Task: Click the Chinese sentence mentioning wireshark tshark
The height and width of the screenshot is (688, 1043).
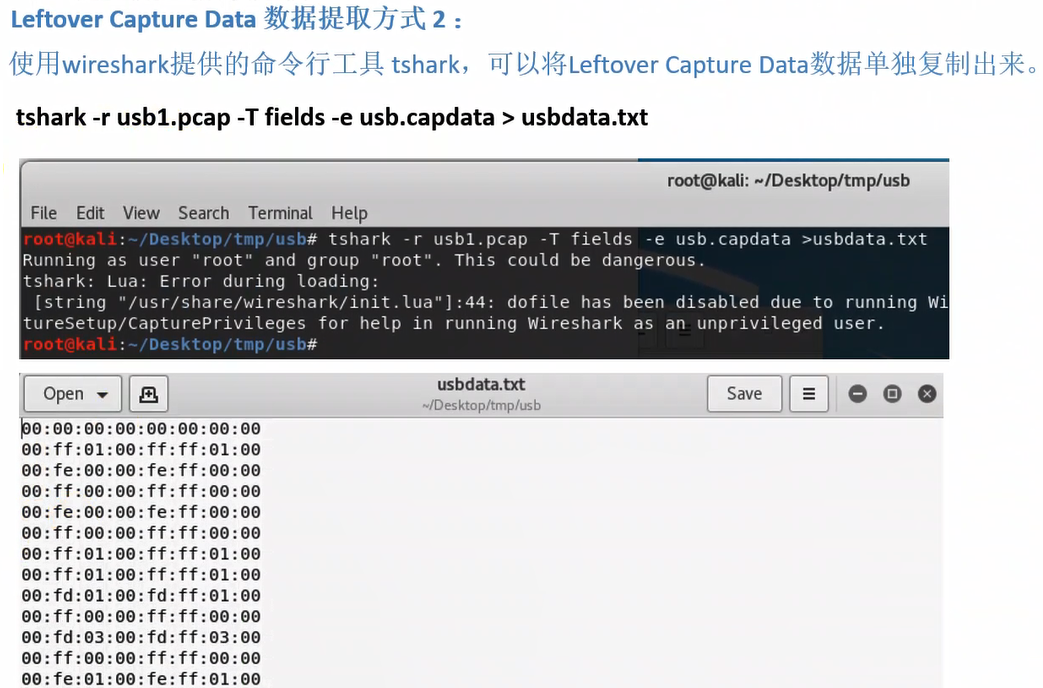Action: tap(523, 65)
